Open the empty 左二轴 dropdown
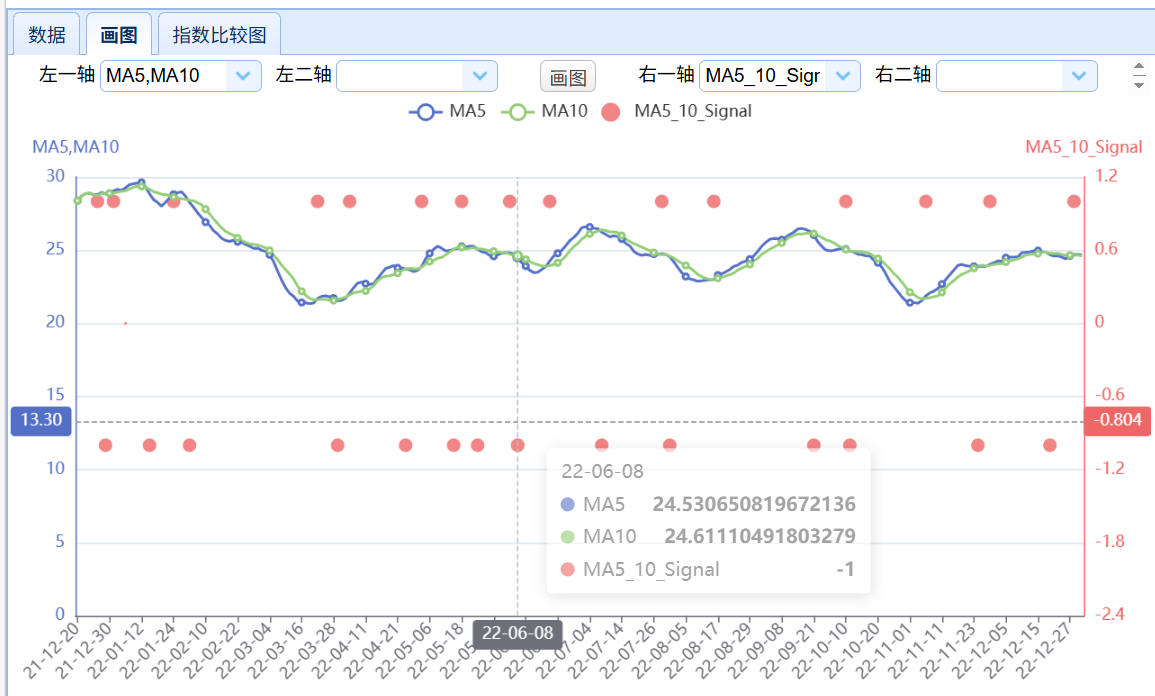The height and width of the screenshot is (696, 1155). (x=478, y=76)
